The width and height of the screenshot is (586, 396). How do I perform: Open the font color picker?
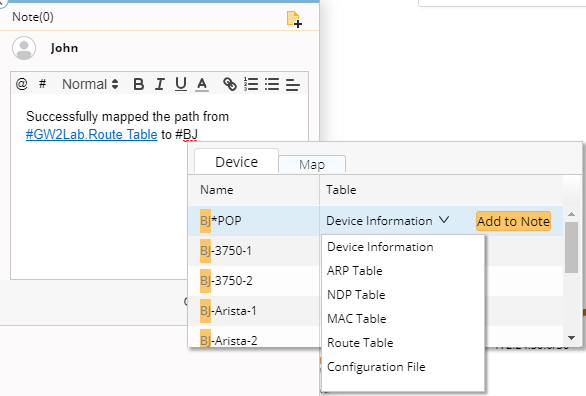point(202,84)
